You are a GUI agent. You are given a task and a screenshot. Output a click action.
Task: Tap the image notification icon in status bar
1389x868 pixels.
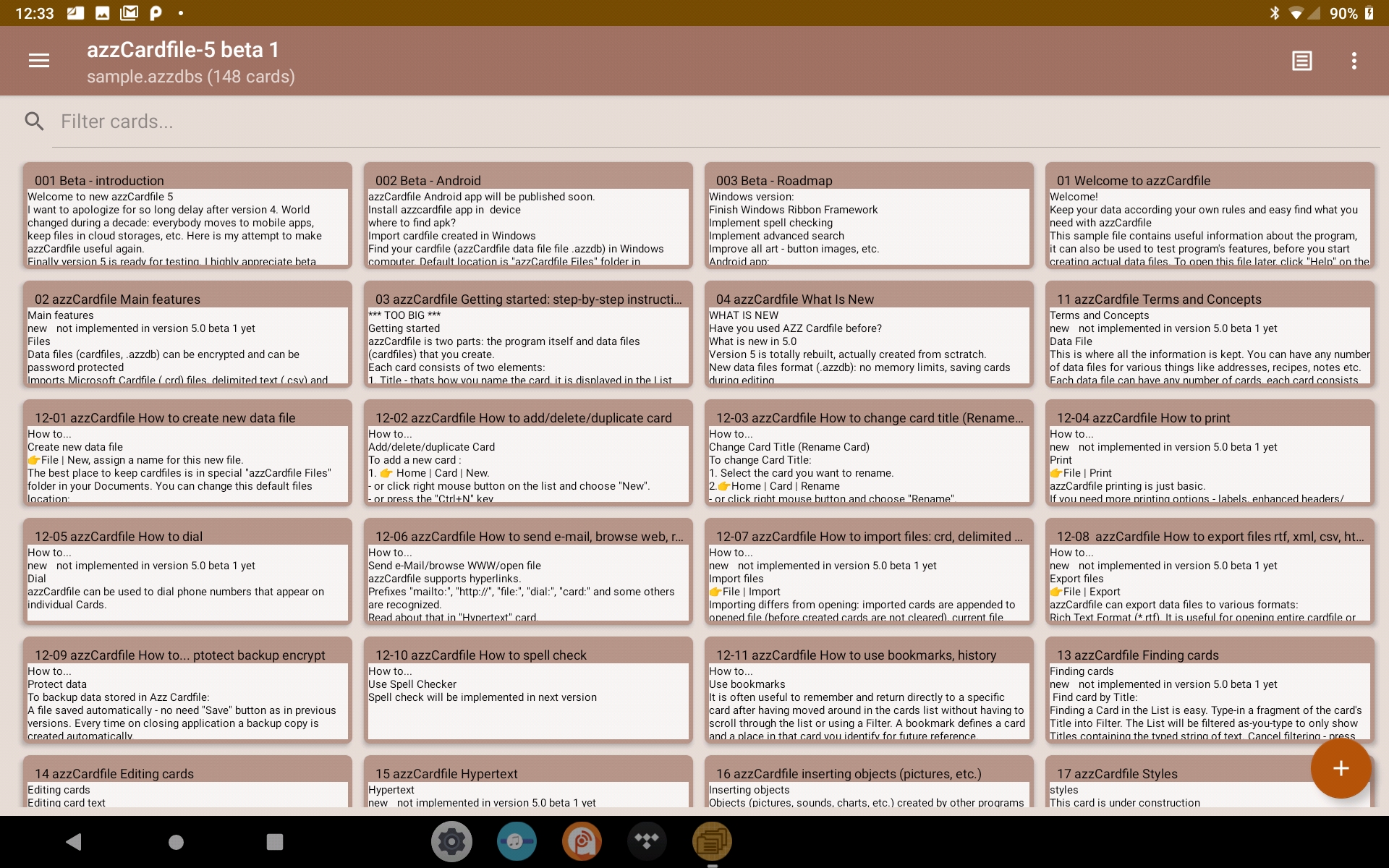click(103, 13)
